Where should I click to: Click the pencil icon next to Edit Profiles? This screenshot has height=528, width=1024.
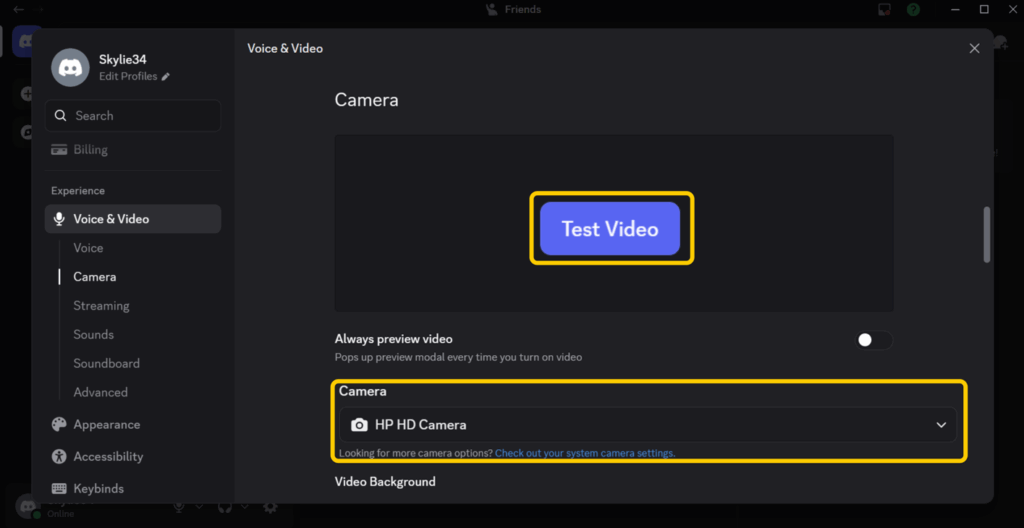point(166,76)
